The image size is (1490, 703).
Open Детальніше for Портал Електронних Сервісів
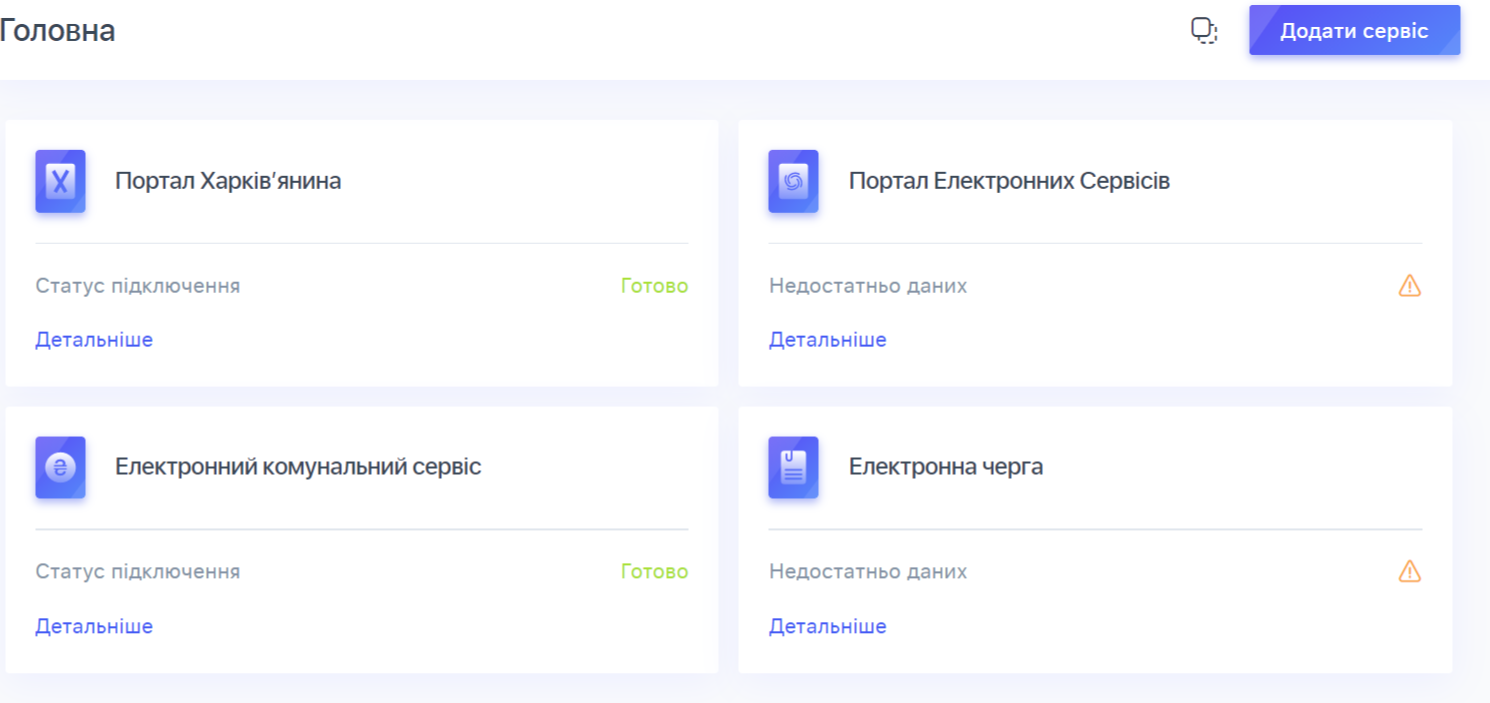click(x=827, y=339)
